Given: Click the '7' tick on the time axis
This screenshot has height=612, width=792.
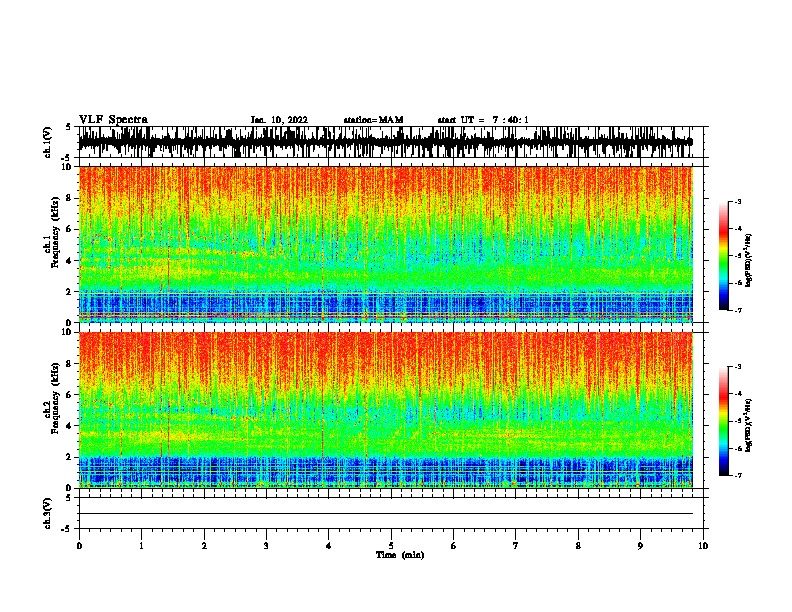Looking at the screenshot, I should click(x=516, y=546).
